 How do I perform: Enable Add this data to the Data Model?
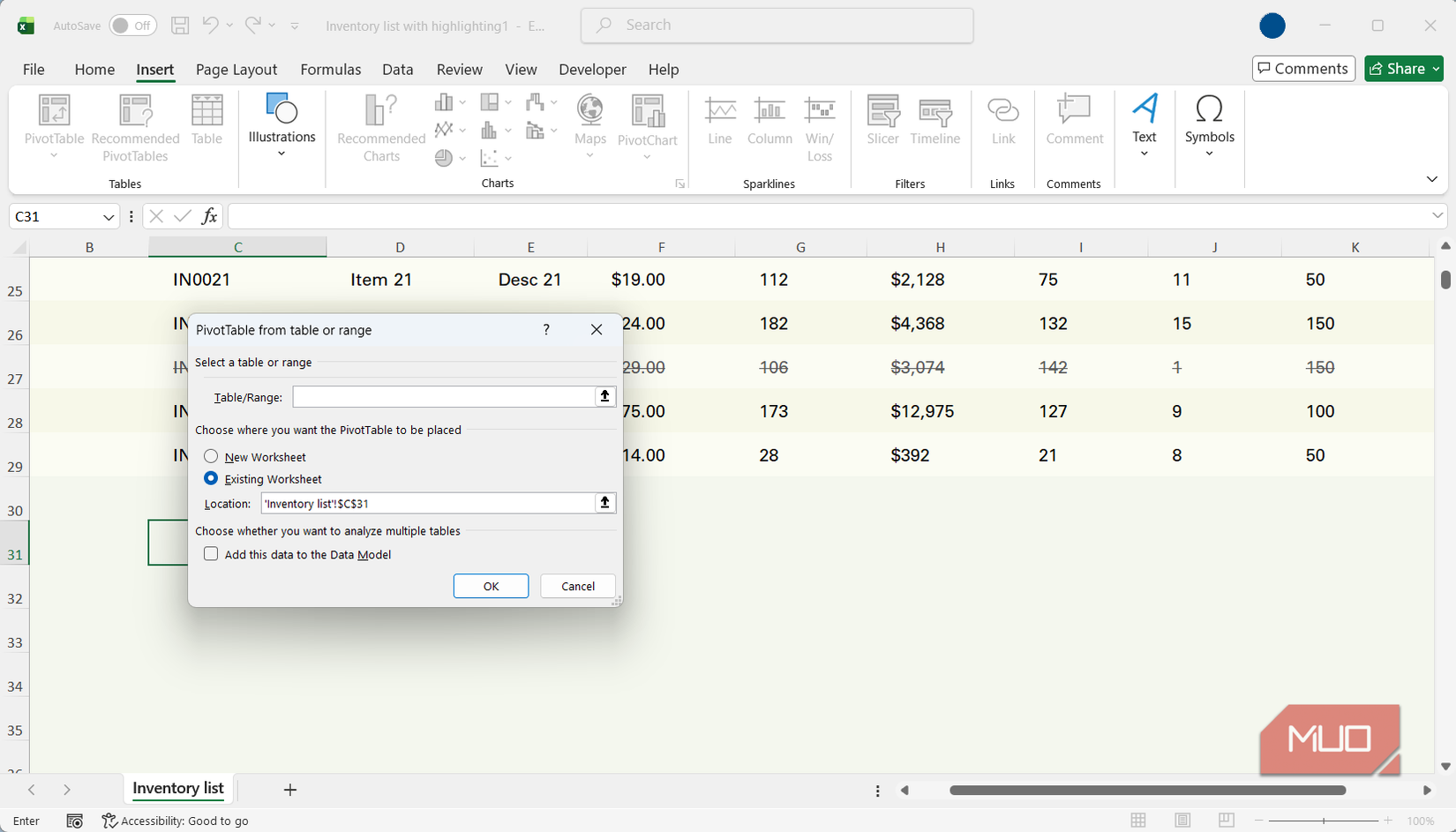coord(211,554)
